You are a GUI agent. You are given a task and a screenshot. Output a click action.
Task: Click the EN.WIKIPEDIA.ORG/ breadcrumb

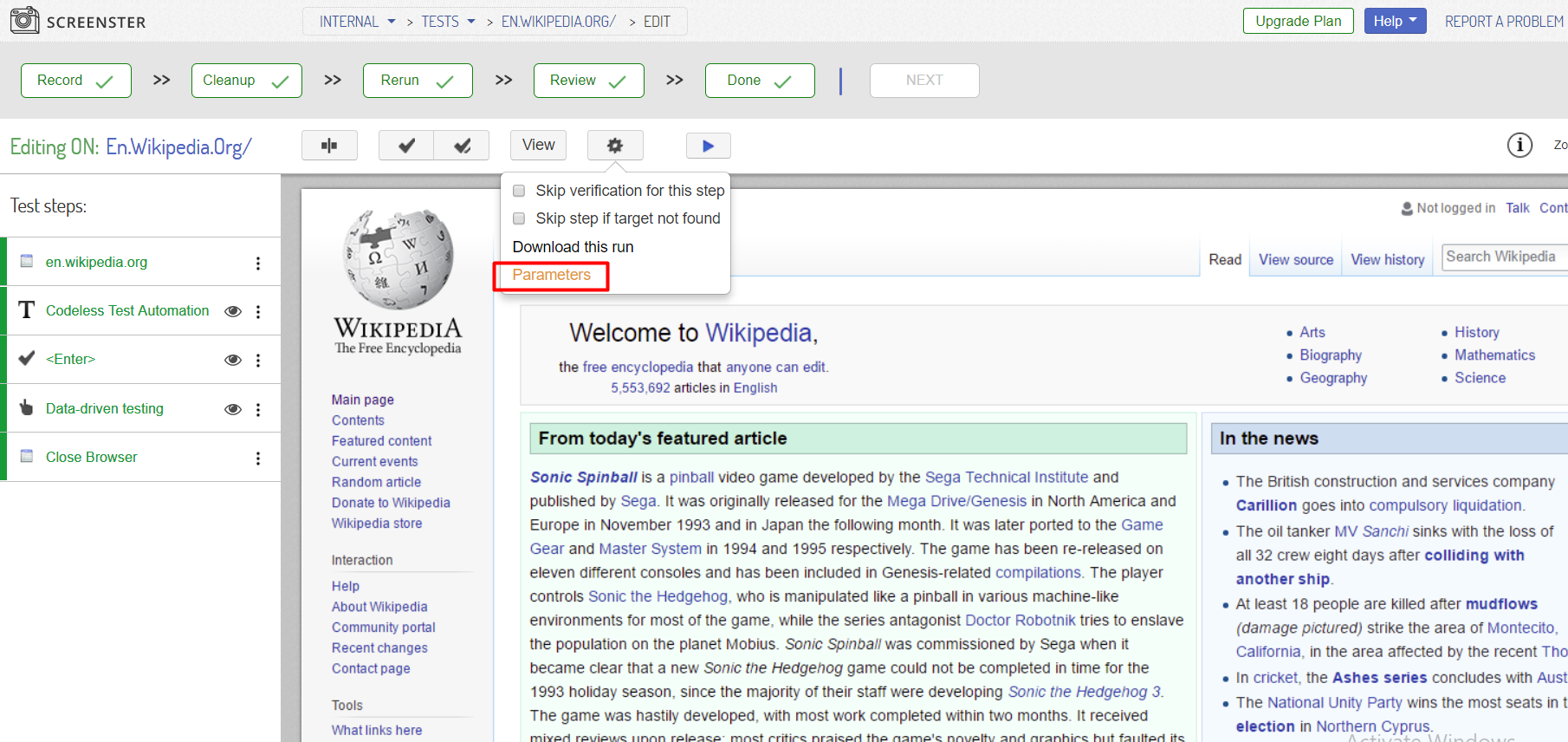(558, 22)
